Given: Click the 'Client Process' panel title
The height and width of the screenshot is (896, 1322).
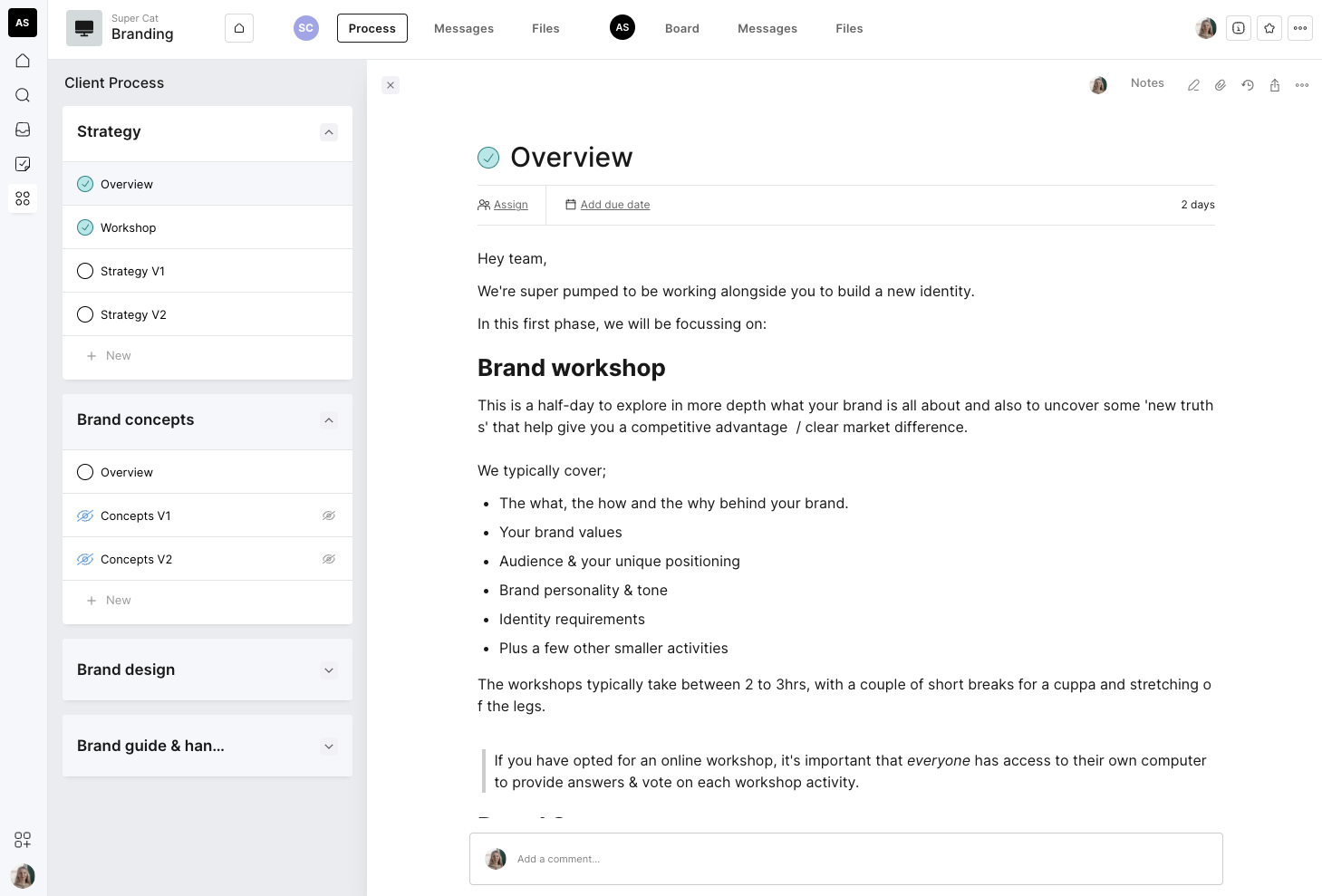Looking at the screenshot, I should (x=114, y=82).
